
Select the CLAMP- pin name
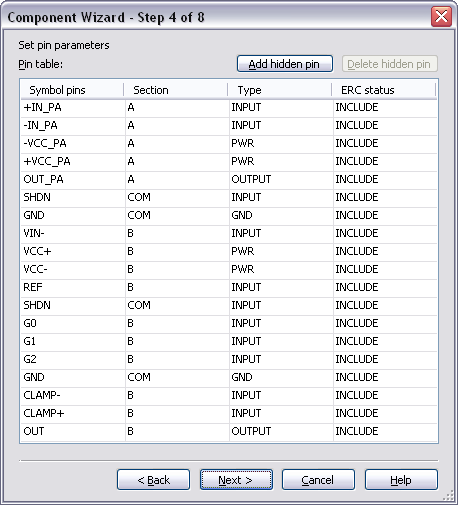pos(42,395)
